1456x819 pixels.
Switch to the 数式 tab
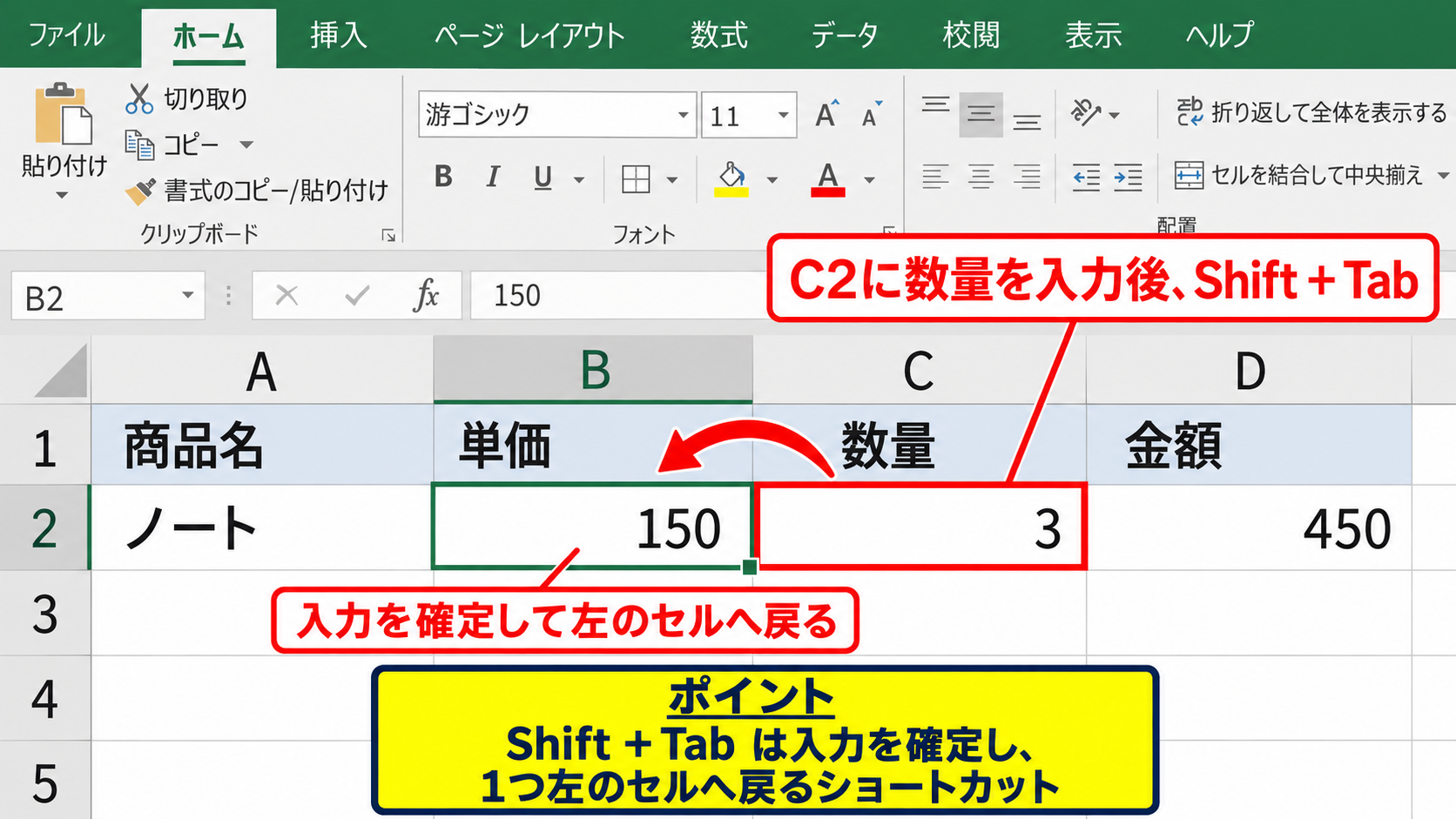pyautogui.click(x=719, y=35)
